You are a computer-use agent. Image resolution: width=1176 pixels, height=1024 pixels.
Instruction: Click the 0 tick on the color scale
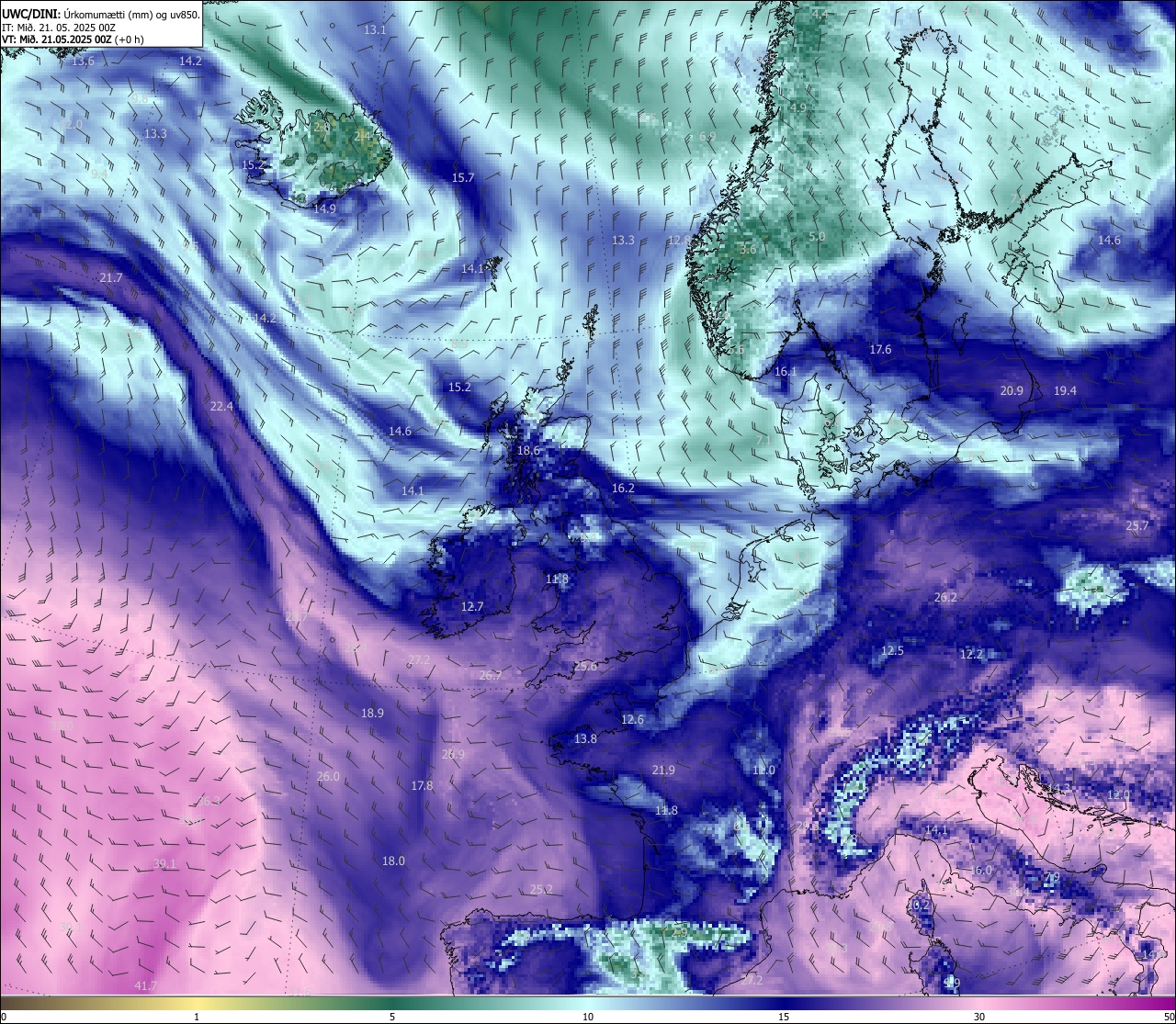[4, 1017]
